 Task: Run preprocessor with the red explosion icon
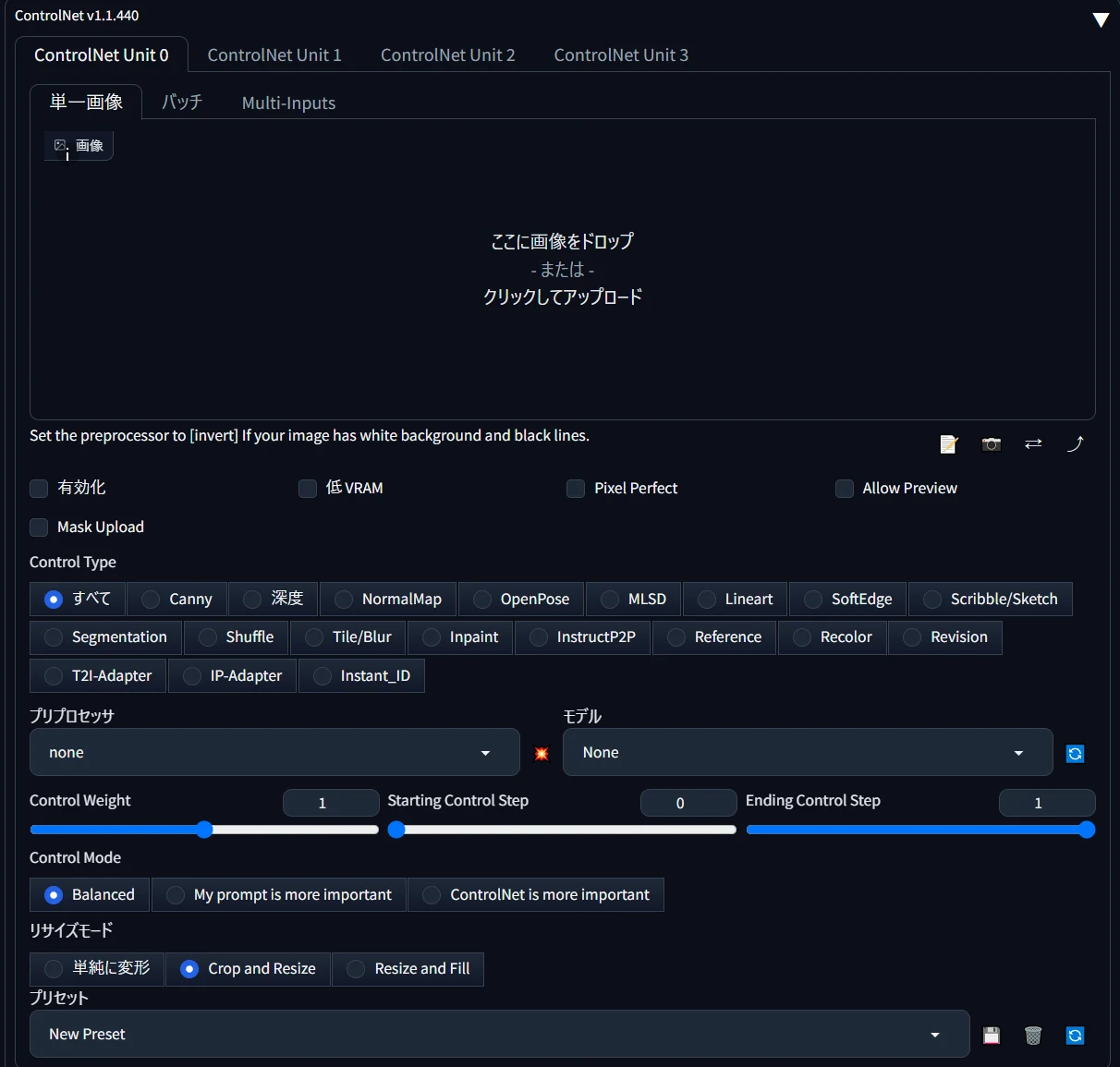point(542,754)
